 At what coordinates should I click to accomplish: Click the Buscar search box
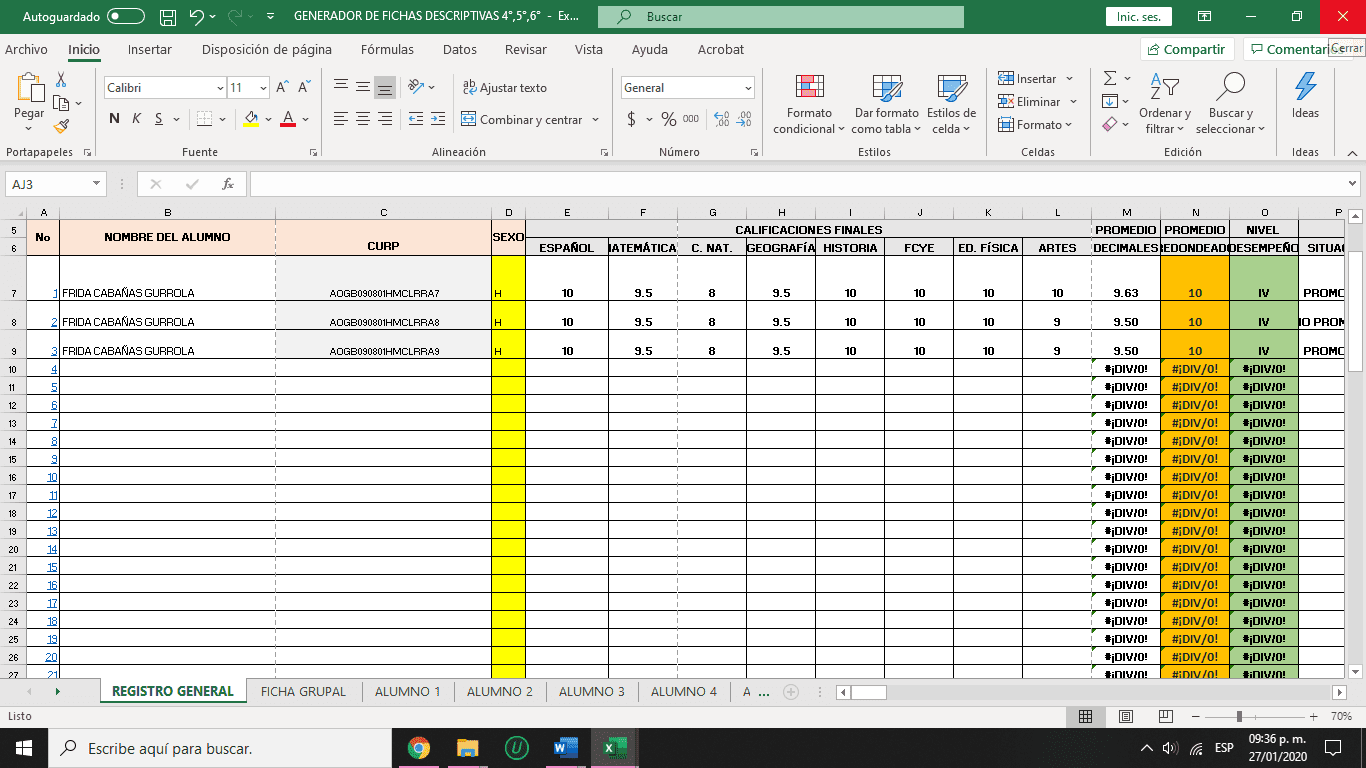click(780, 17)
